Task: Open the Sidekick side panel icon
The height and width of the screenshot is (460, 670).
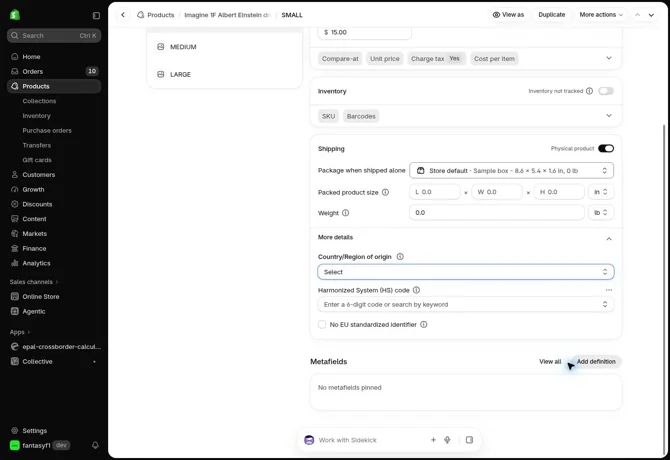Action: (469, 439)
